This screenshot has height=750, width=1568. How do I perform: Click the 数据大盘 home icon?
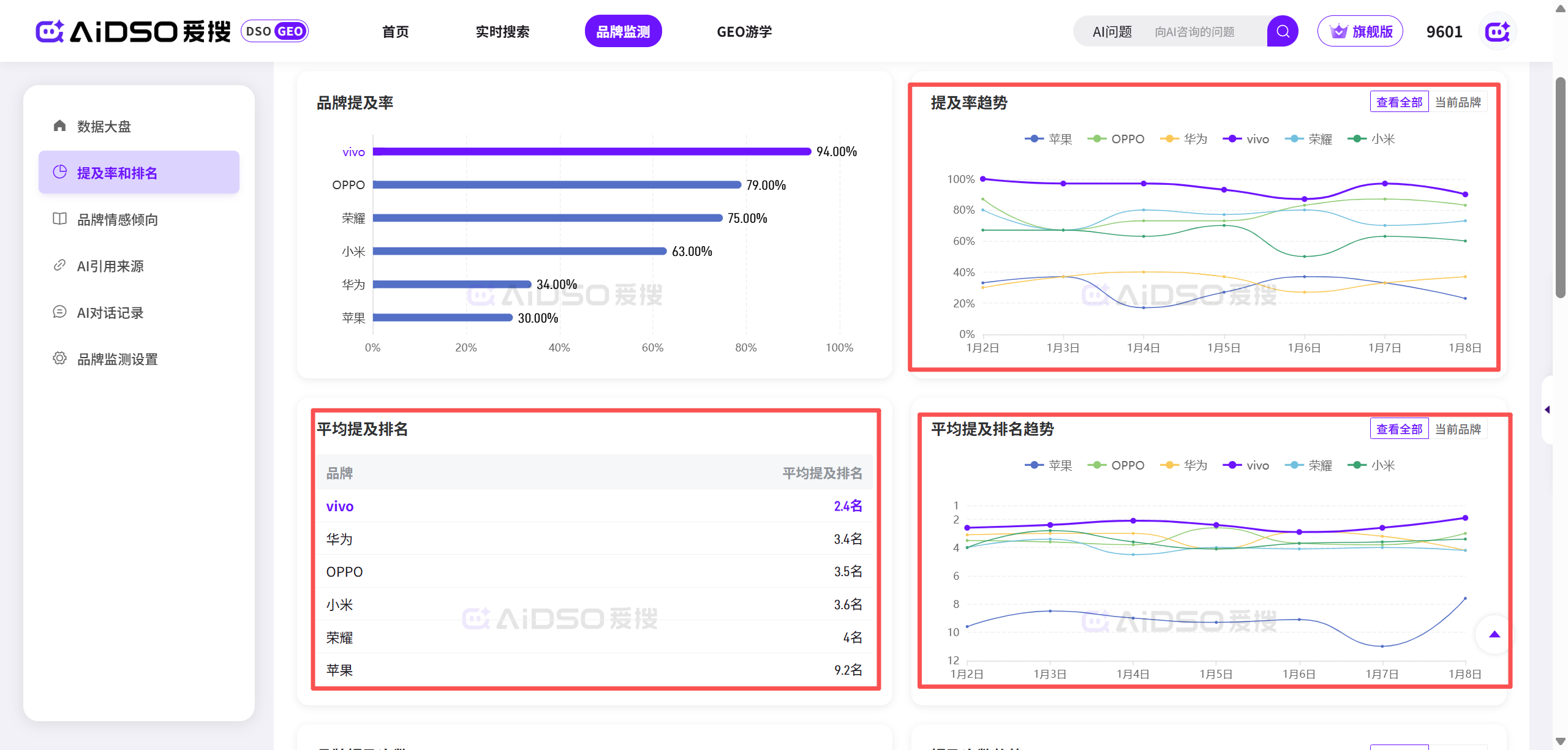(x=59, y=126)
